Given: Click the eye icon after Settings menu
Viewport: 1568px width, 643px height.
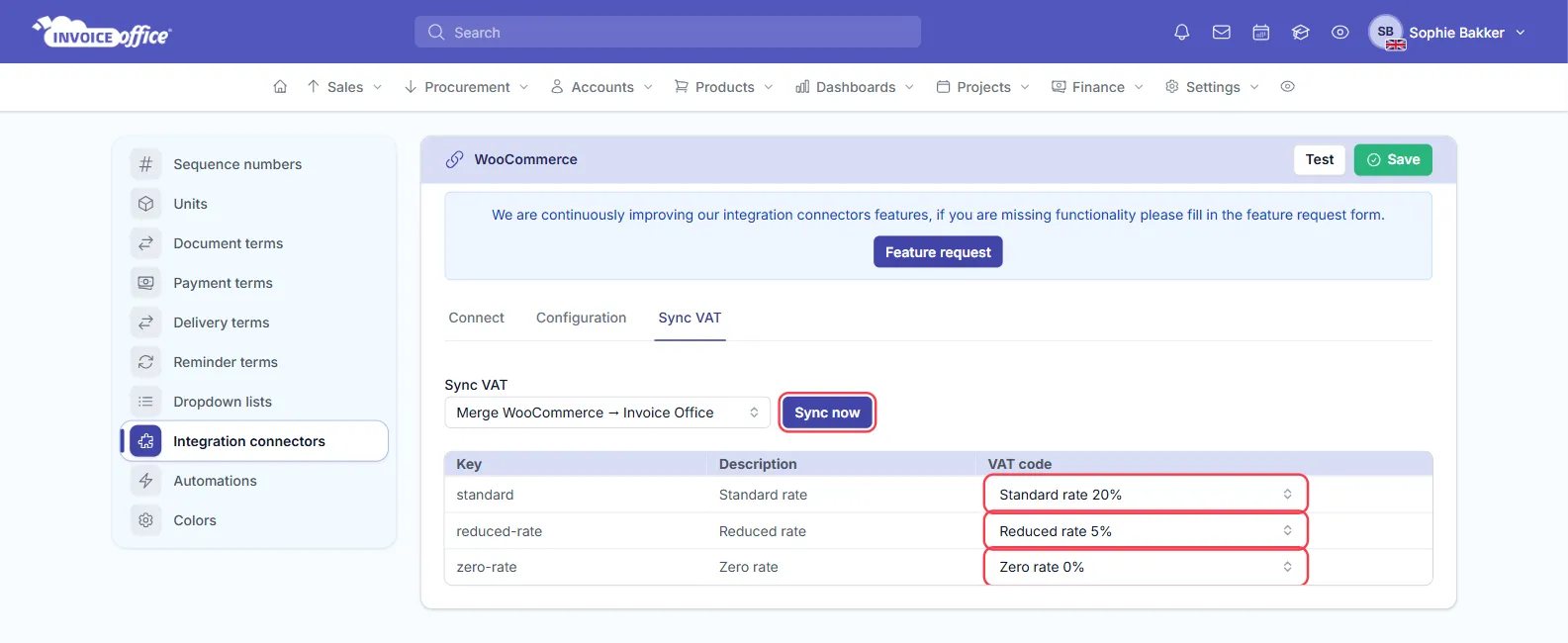Looking at the screenshot, I should coord(1287,87).
